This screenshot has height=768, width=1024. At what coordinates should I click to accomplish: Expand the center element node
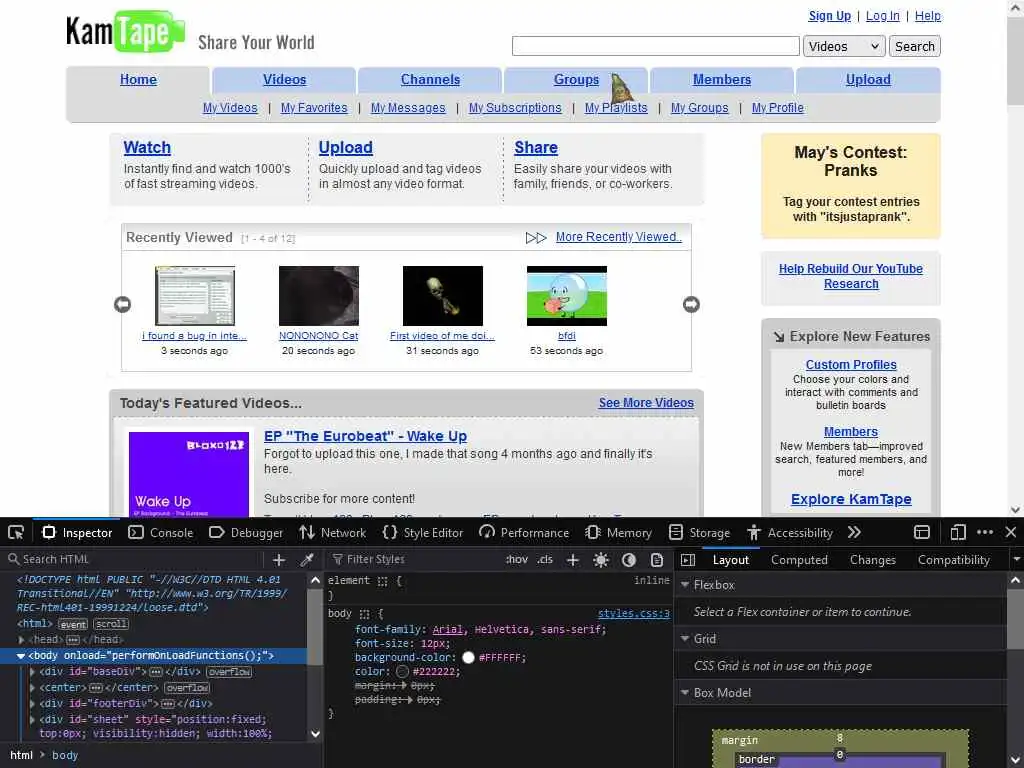(32, 688)
